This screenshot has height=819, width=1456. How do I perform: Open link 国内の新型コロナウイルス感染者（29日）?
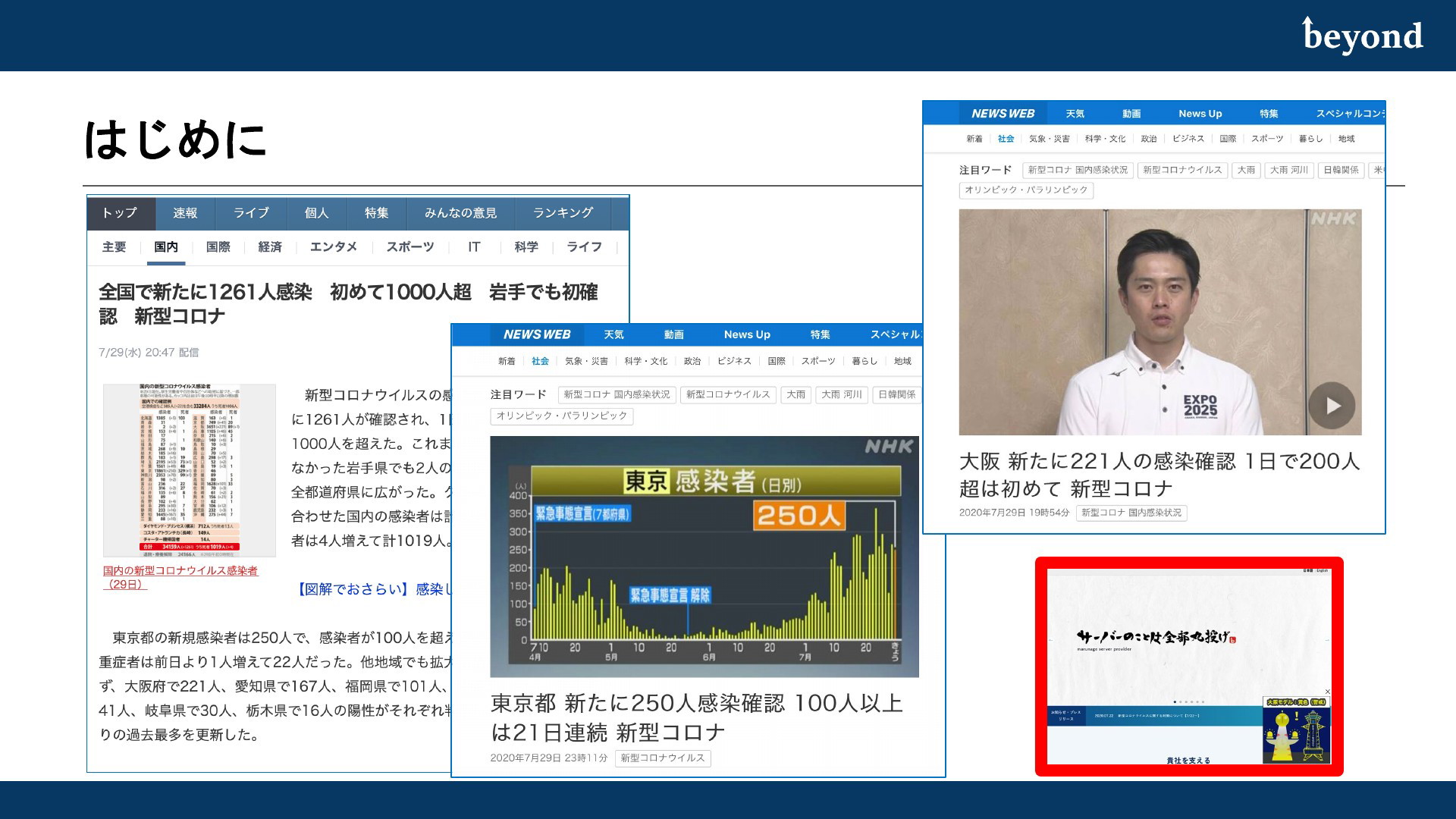[x=180, y=577]
